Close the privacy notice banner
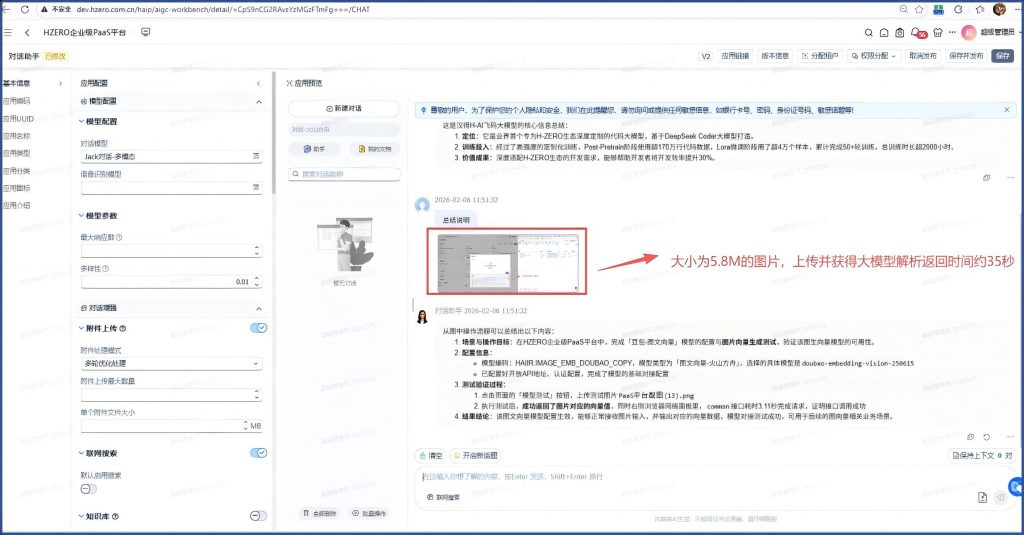Viewport: 1024px width, 535px height. point(1006,109)
